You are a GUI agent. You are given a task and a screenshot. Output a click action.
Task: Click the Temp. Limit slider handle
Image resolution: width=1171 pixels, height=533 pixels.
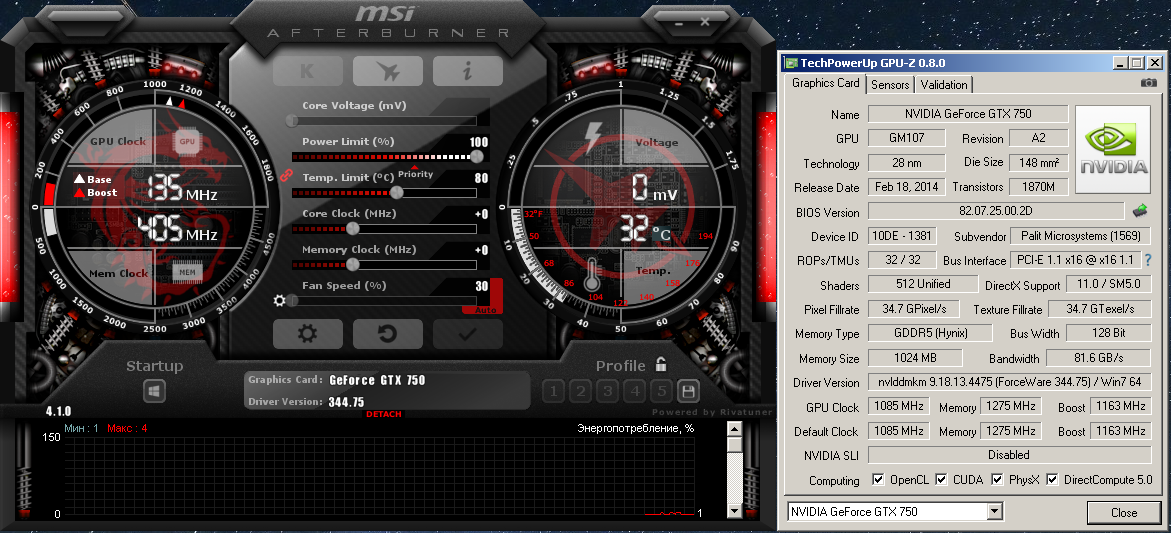[397, 192]
